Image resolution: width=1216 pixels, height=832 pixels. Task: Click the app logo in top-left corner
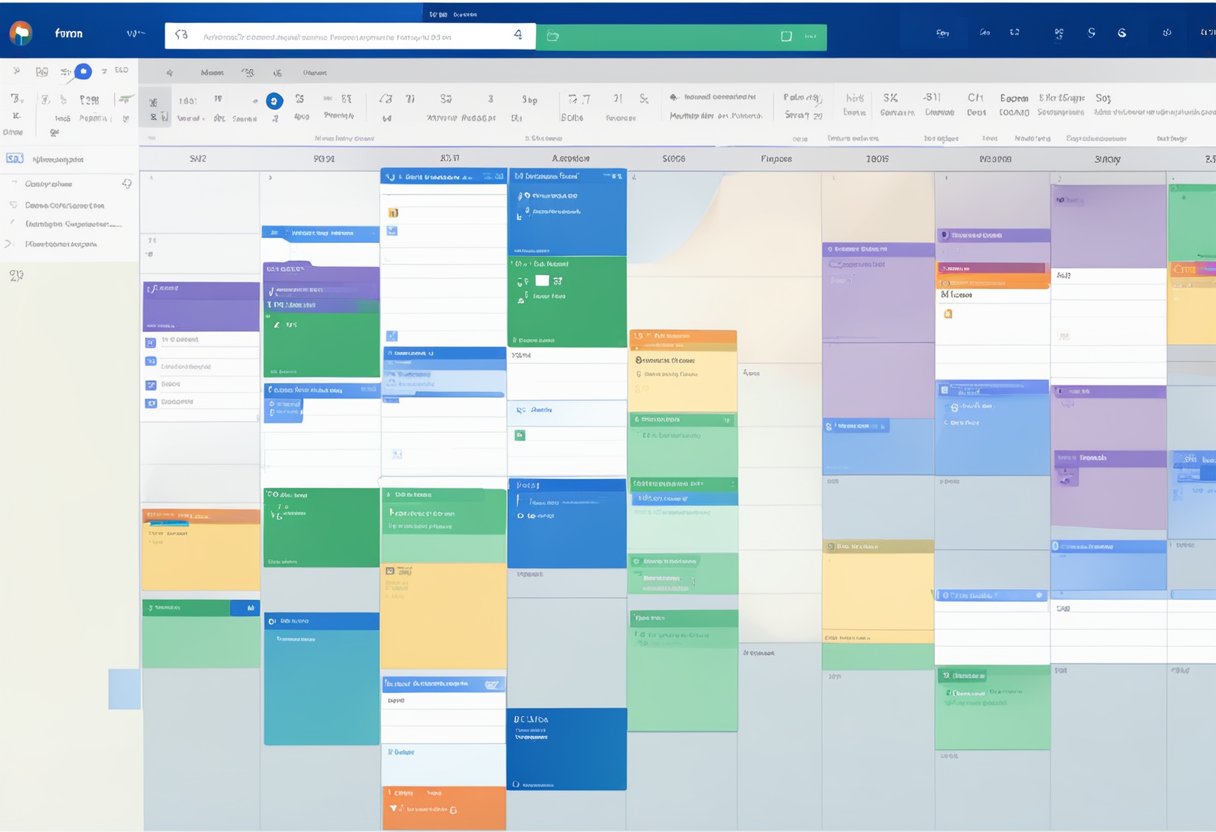(20, 33)
